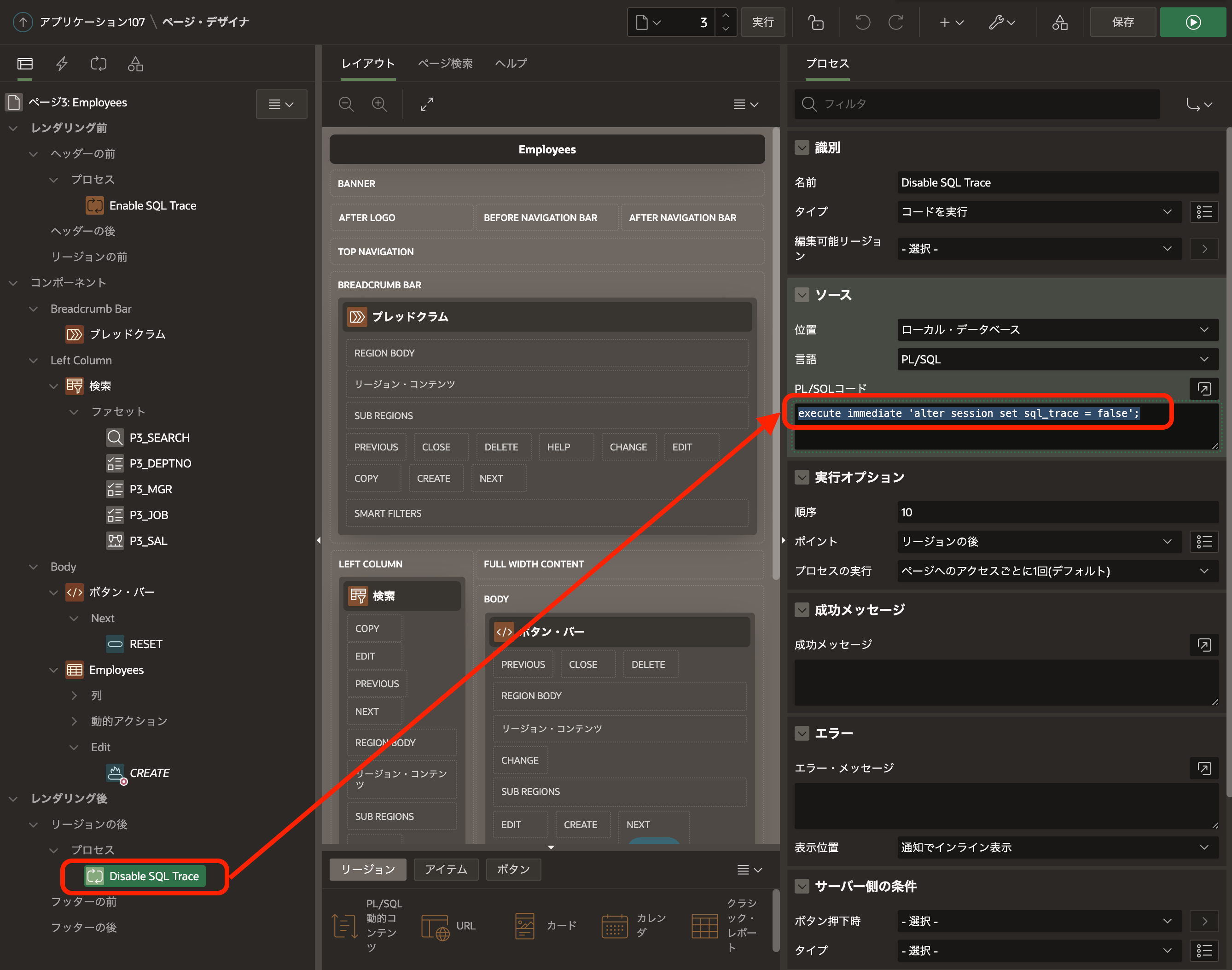Click the 保存 button
The width and height of the screenshot is (1232, 970).
[x=1122, y=22]
